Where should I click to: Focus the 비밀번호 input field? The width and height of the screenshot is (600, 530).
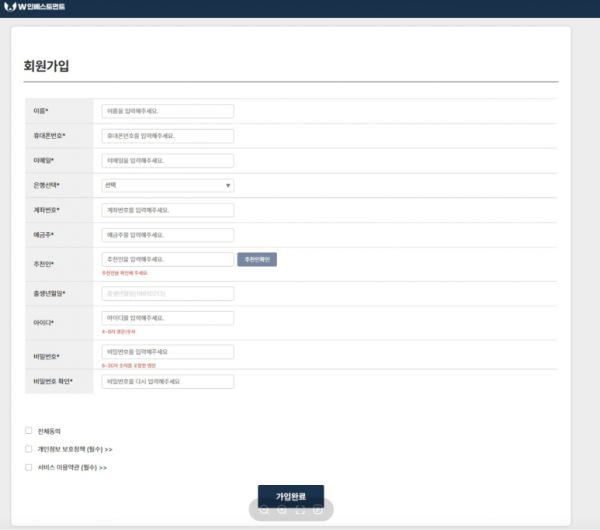tap(168, 352)
